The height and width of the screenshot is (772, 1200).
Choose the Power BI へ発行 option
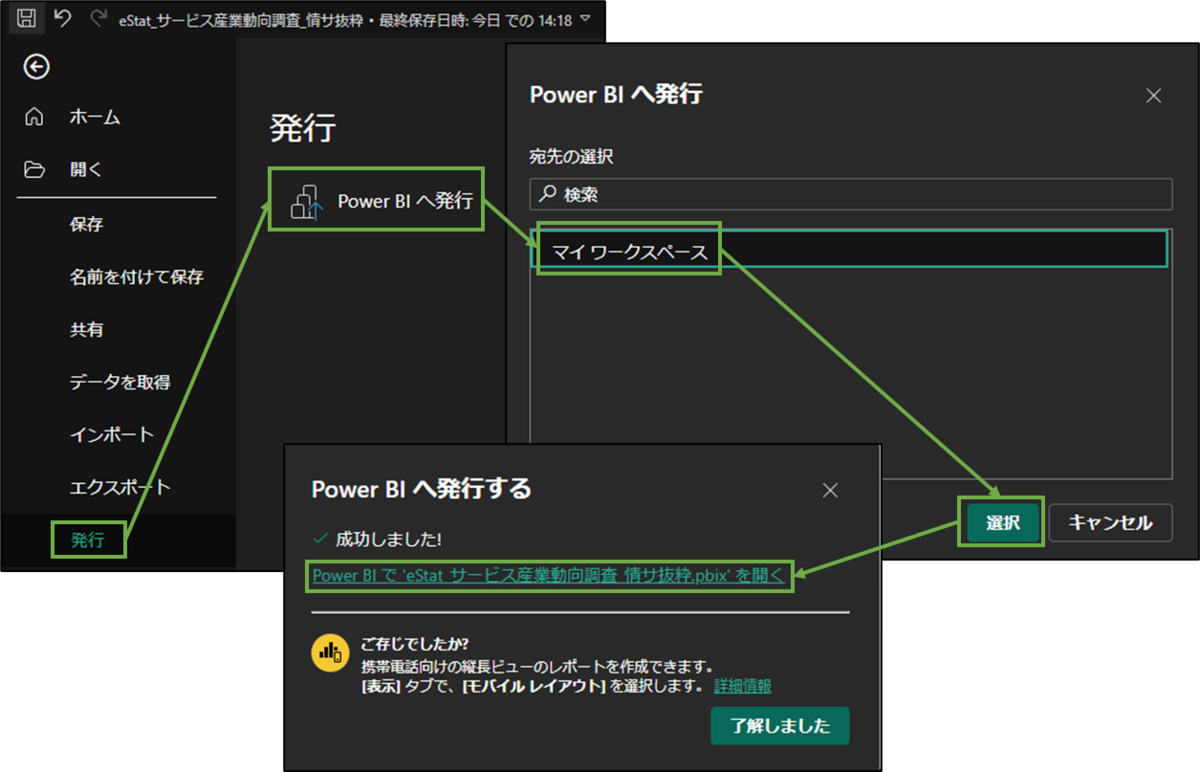[x=377, y=201]
